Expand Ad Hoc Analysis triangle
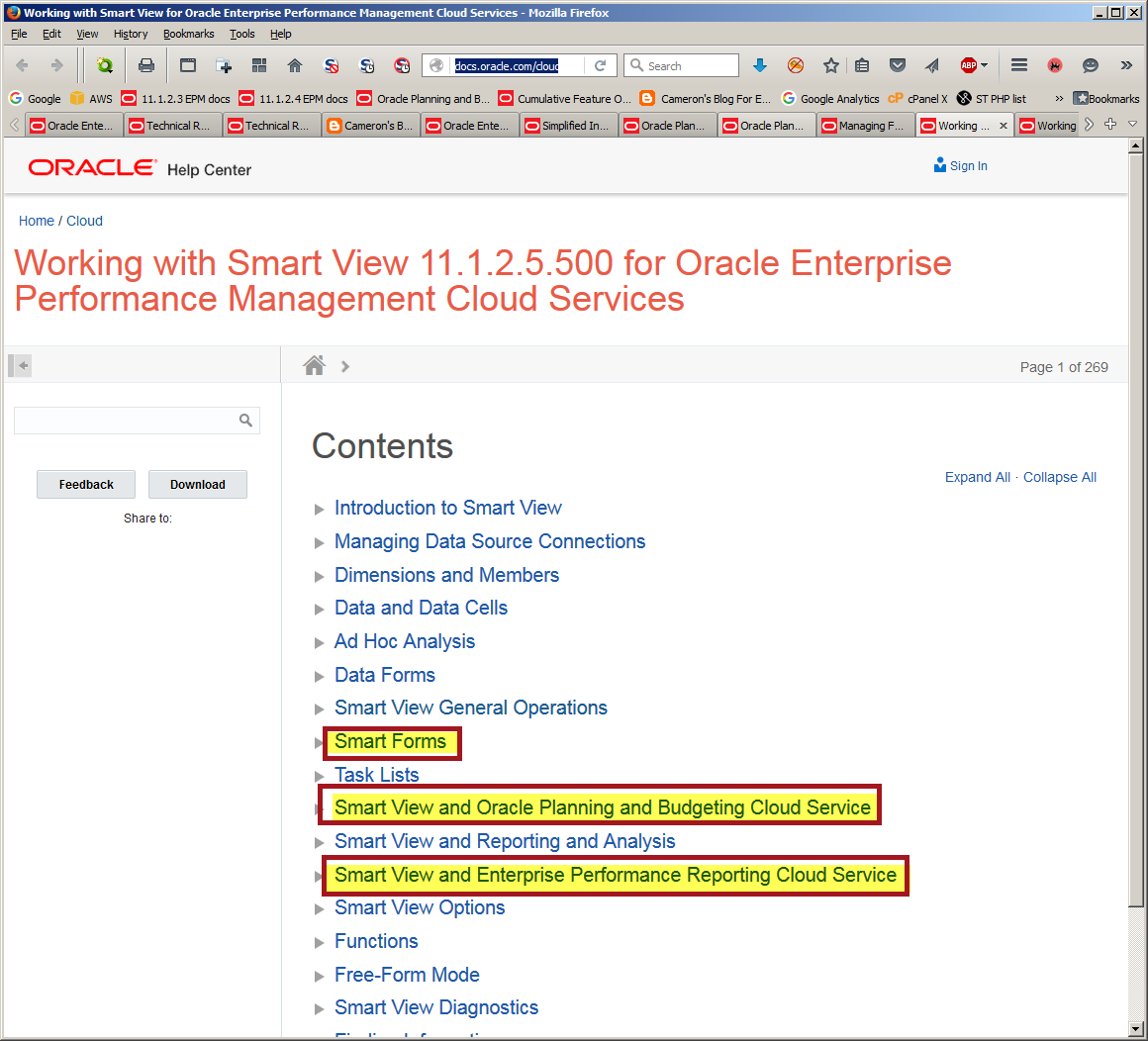1148x1041 pixels. point(320,643)
